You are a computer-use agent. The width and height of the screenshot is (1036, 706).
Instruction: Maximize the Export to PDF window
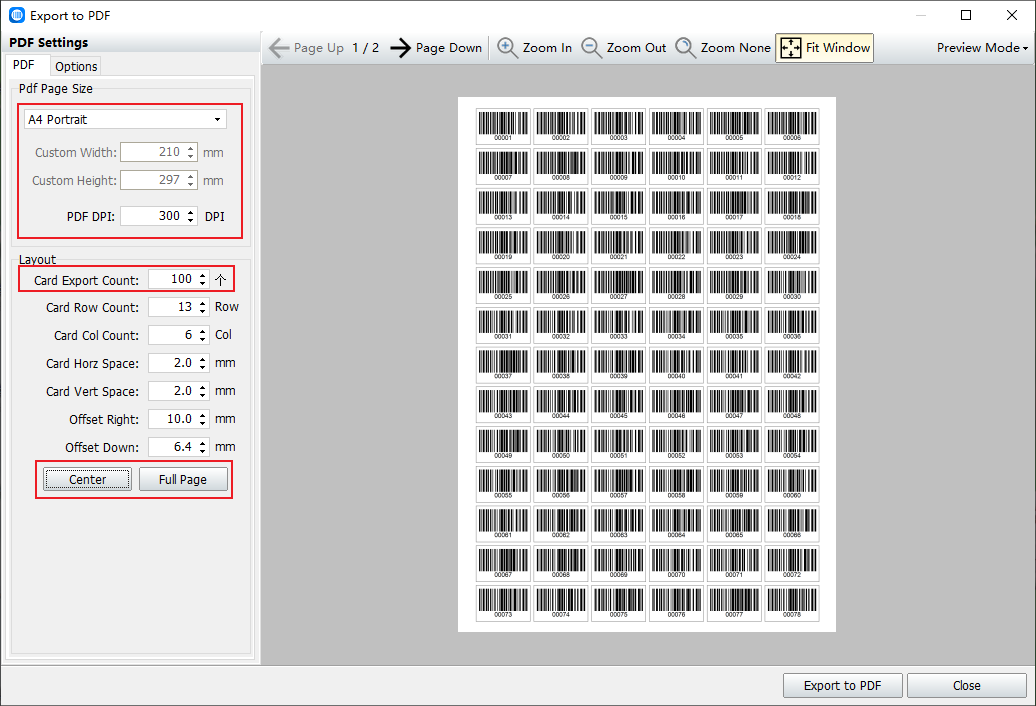(966, 15)
